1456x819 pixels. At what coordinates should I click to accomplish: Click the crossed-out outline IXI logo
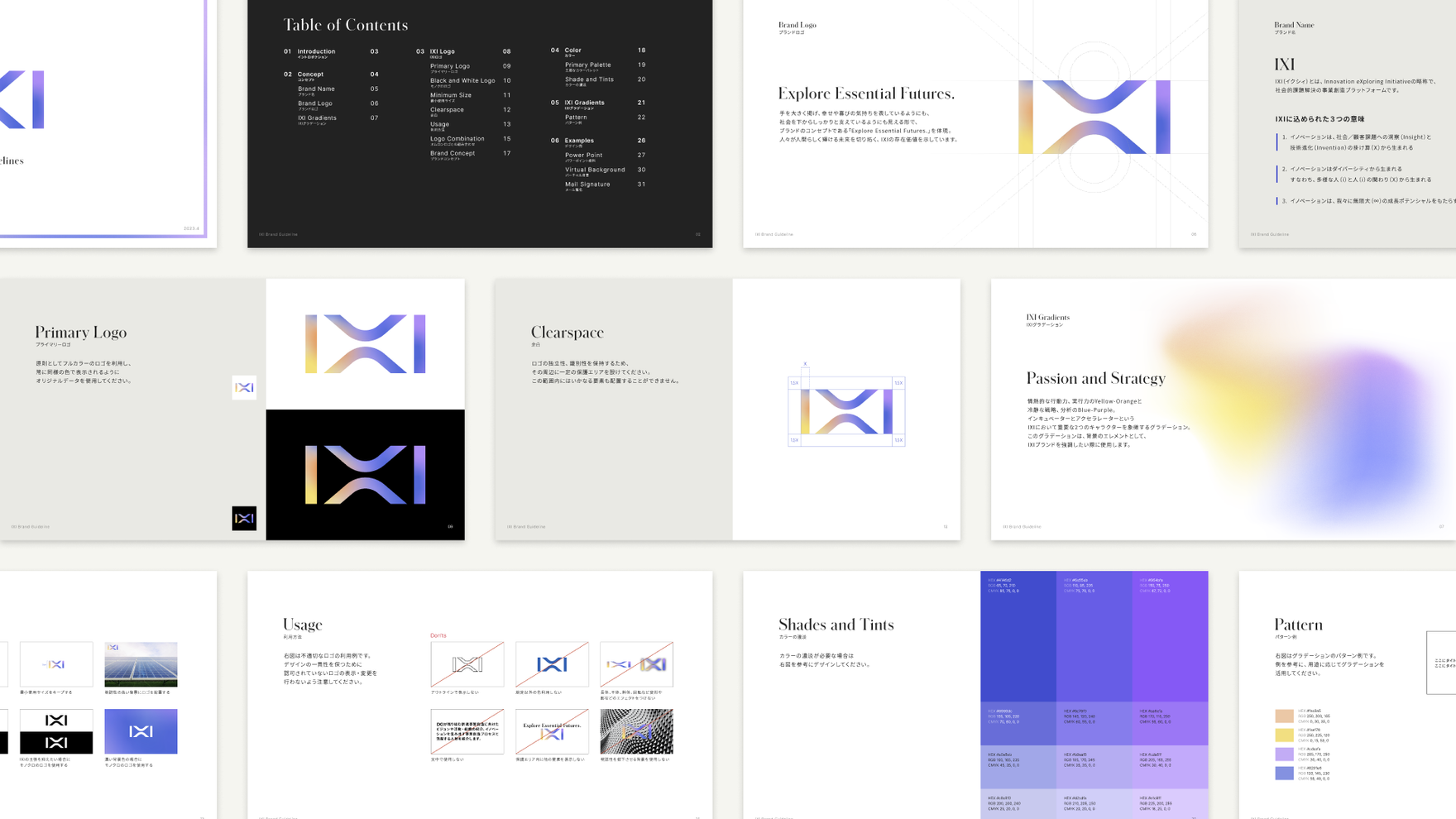[467, 664]
